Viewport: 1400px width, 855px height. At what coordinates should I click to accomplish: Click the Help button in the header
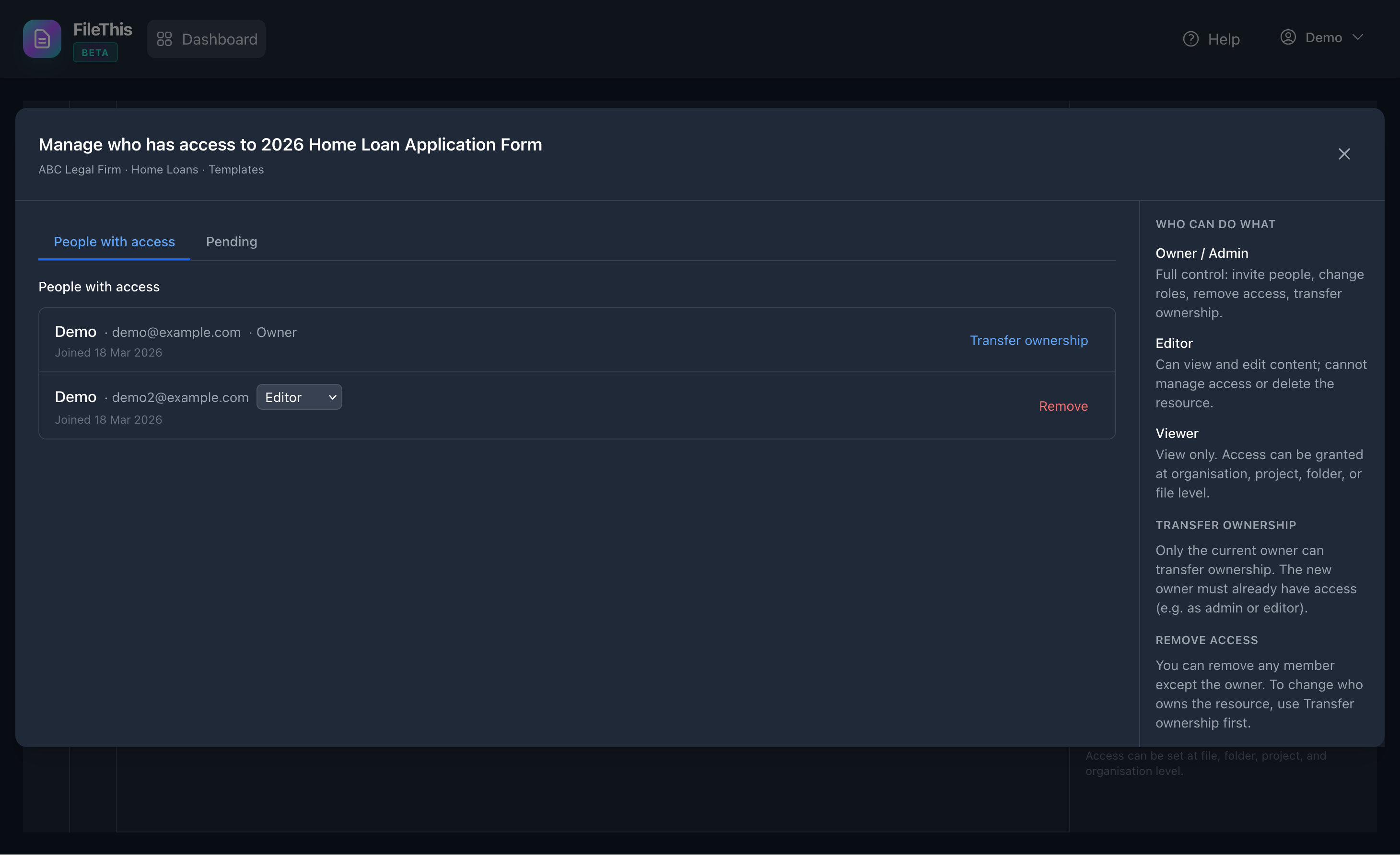click(x=1212, y=38)
